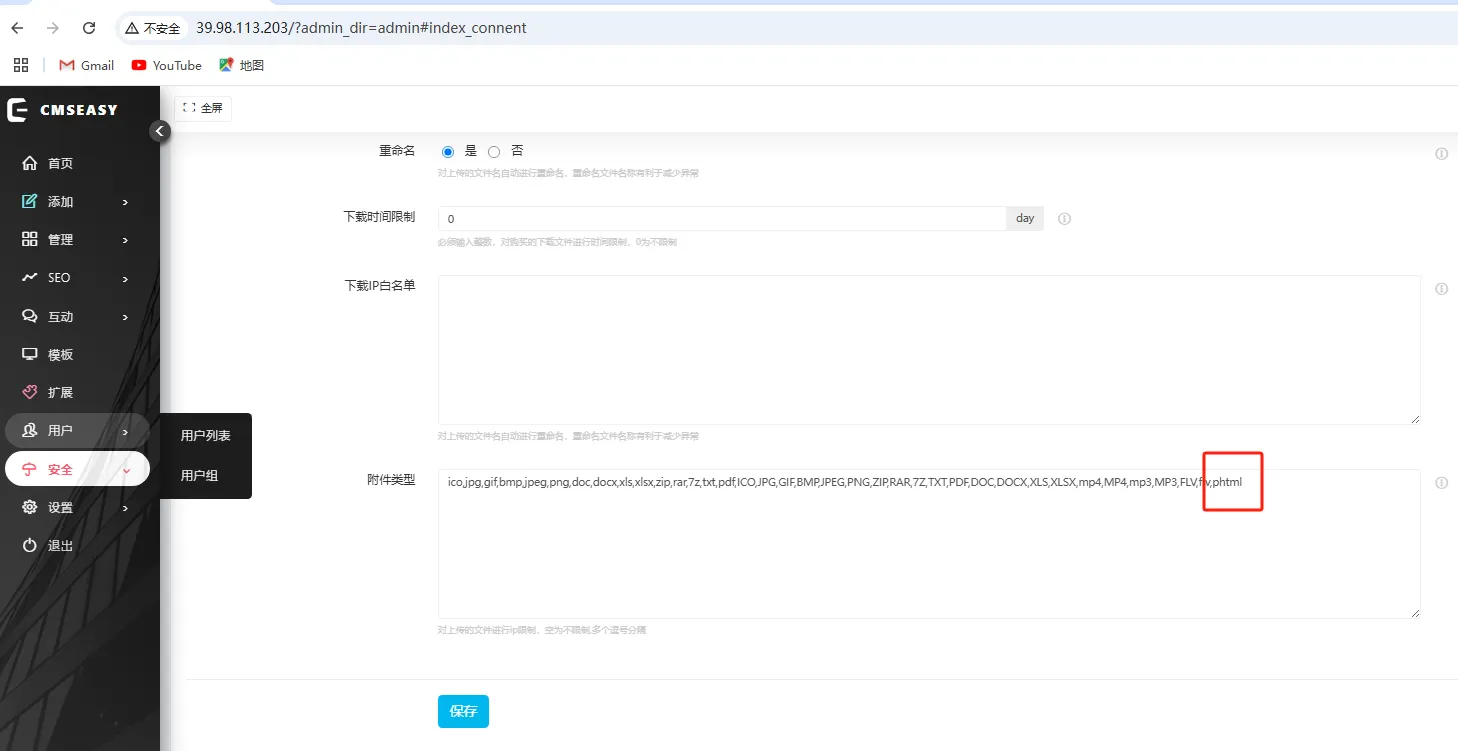This screenshot has width=1458, height=751.
Task: Open 用户组 submenu item
Action: [199, 476]
